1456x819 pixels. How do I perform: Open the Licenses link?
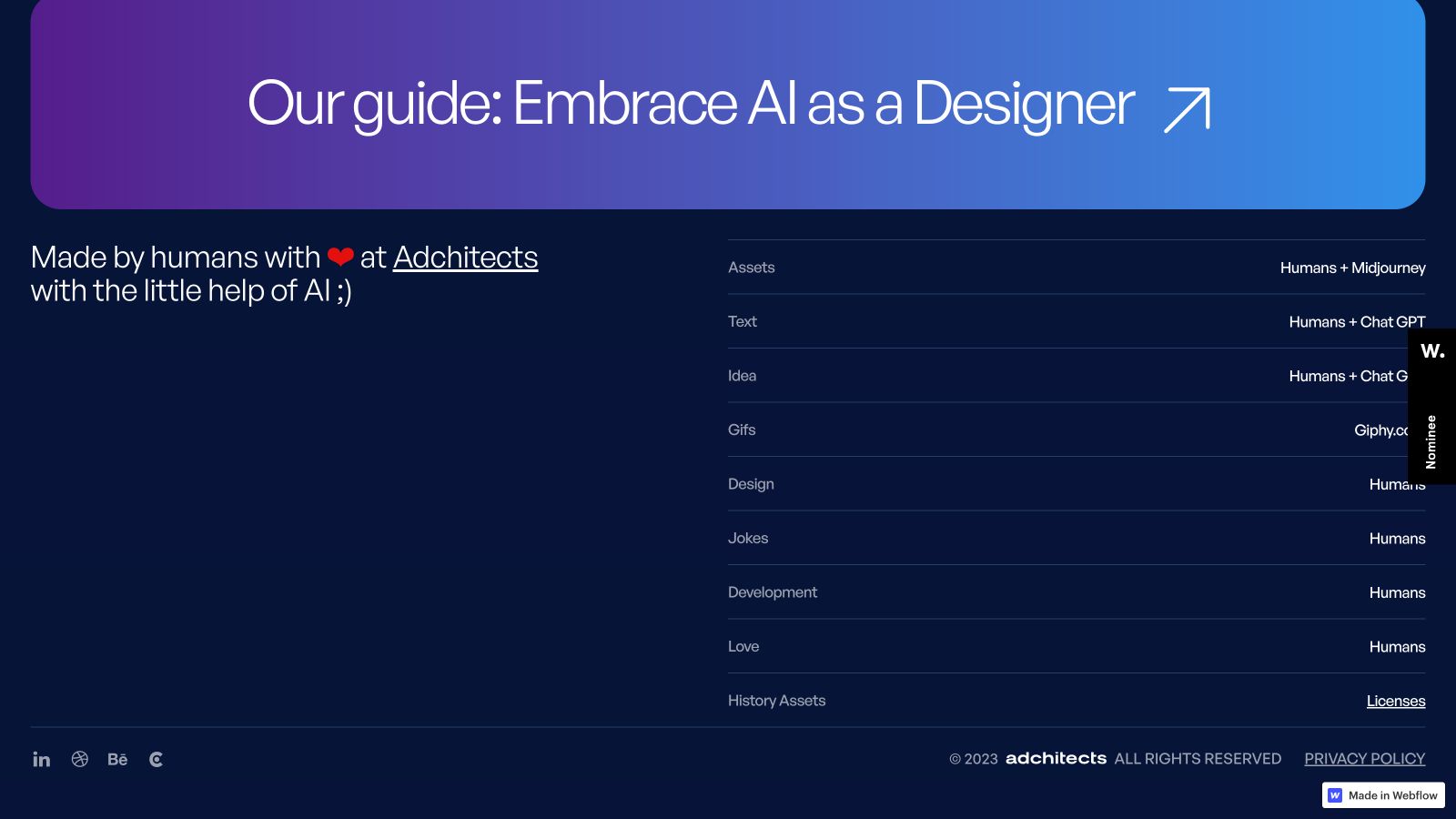coord(1396,701)
